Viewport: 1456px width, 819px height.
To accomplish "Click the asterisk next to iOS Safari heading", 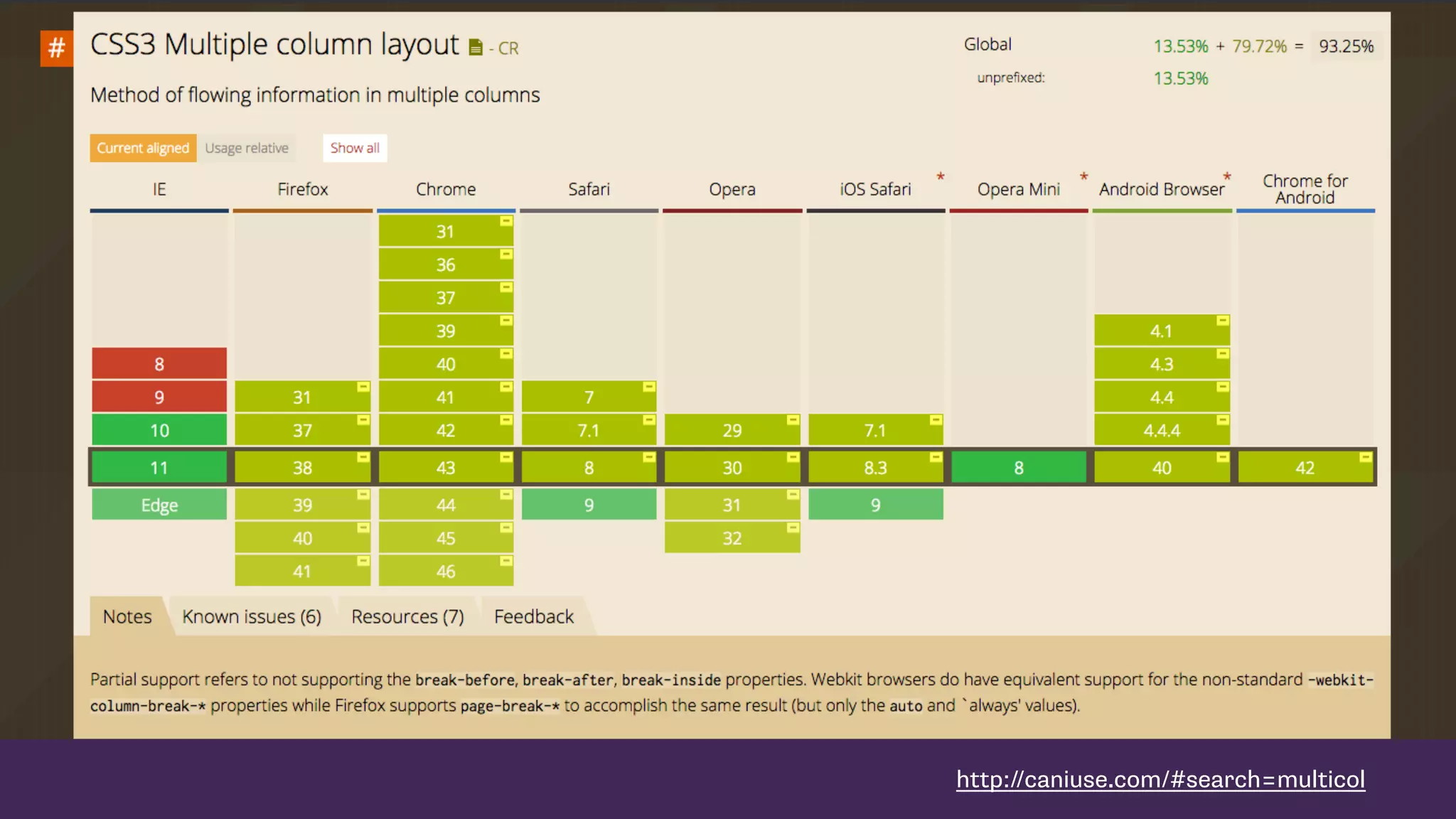I will tap(940, 176).
